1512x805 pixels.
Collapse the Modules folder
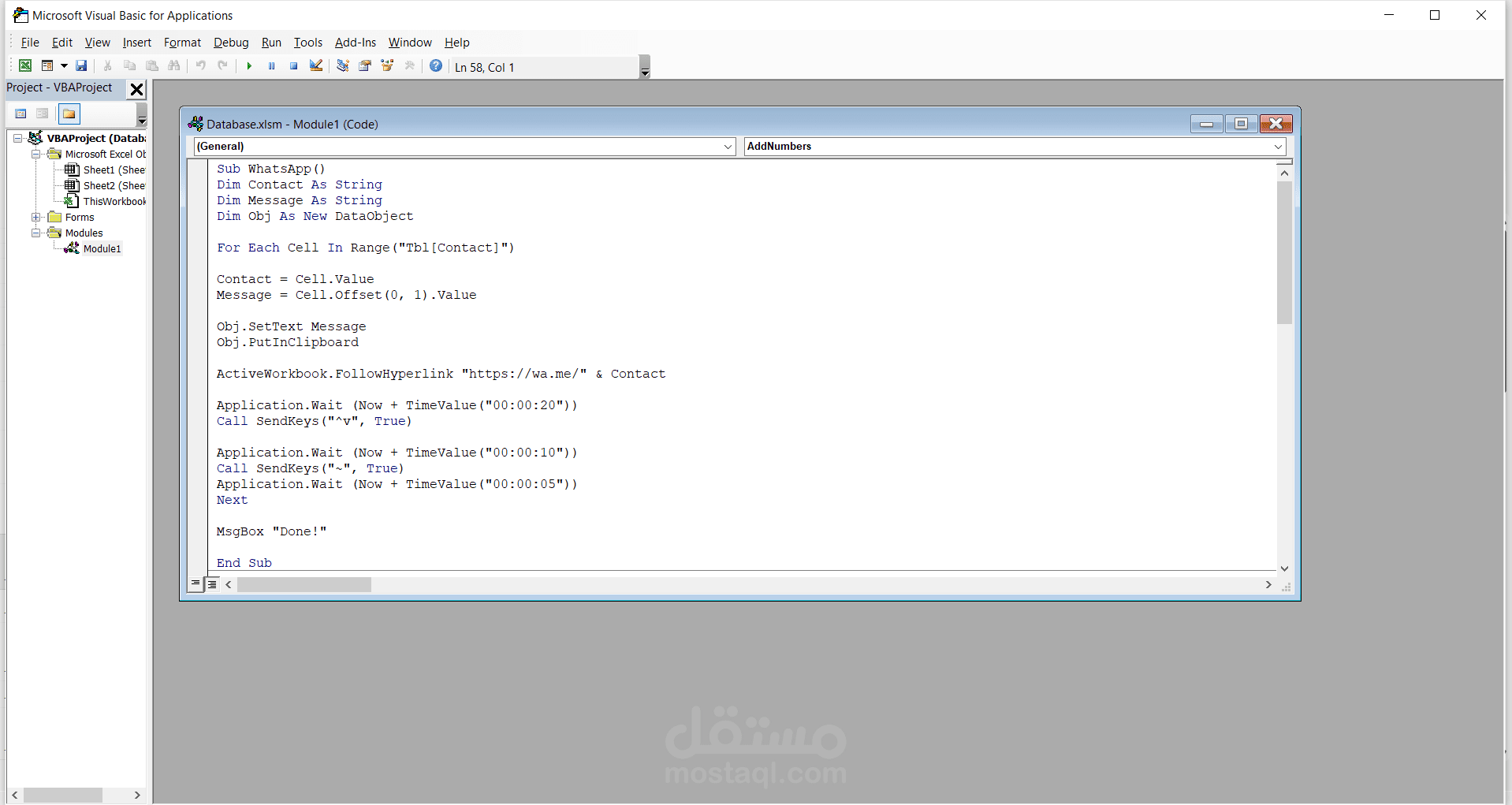[x=35, y=233]
